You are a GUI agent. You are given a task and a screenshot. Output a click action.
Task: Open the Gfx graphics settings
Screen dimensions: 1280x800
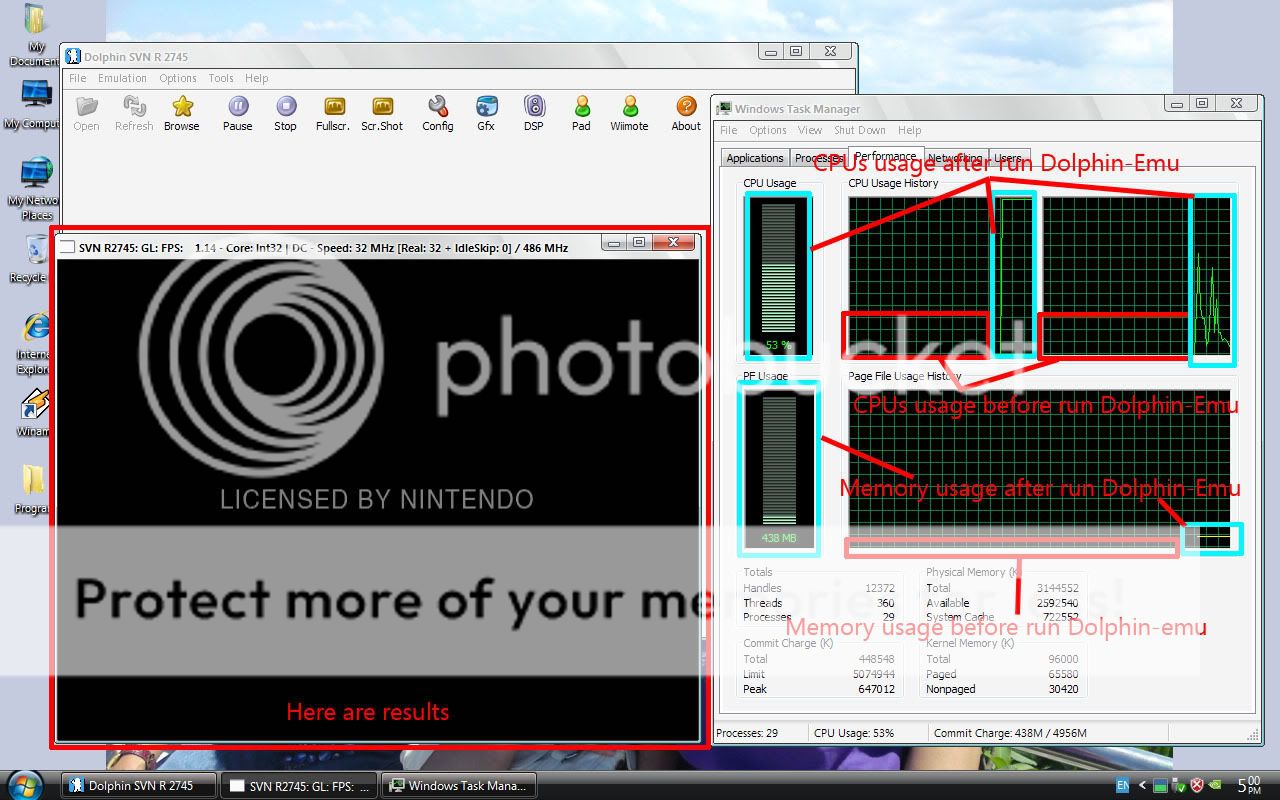(x=486, y=110)
